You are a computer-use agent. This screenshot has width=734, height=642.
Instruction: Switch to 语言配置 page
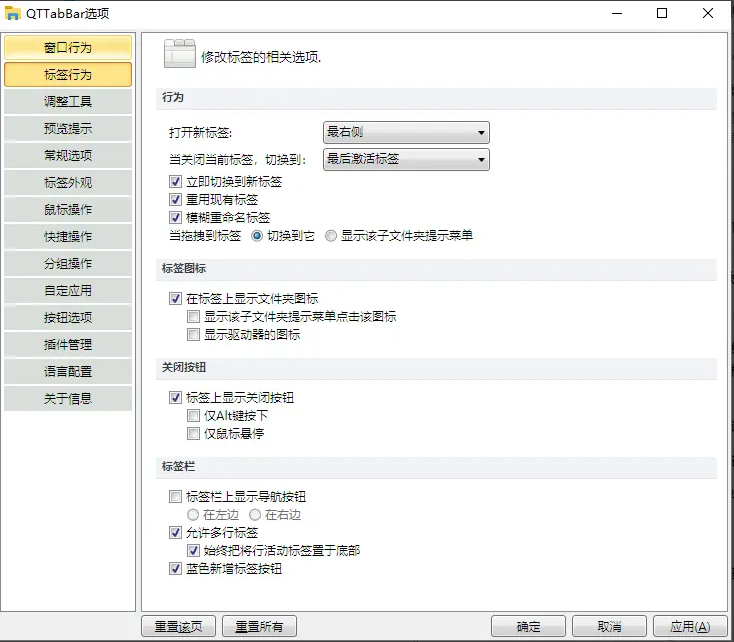tap(68, 371)
